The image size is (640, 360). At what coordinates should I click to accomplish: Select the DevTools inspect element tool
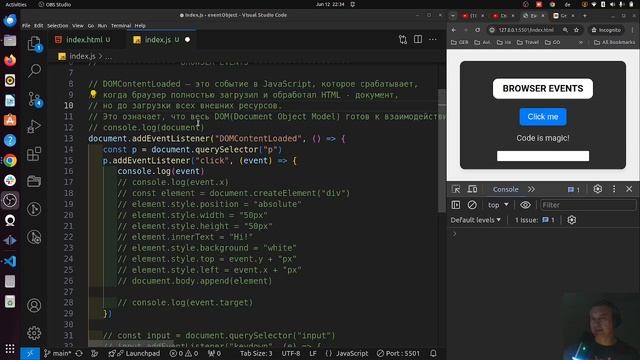456,189
